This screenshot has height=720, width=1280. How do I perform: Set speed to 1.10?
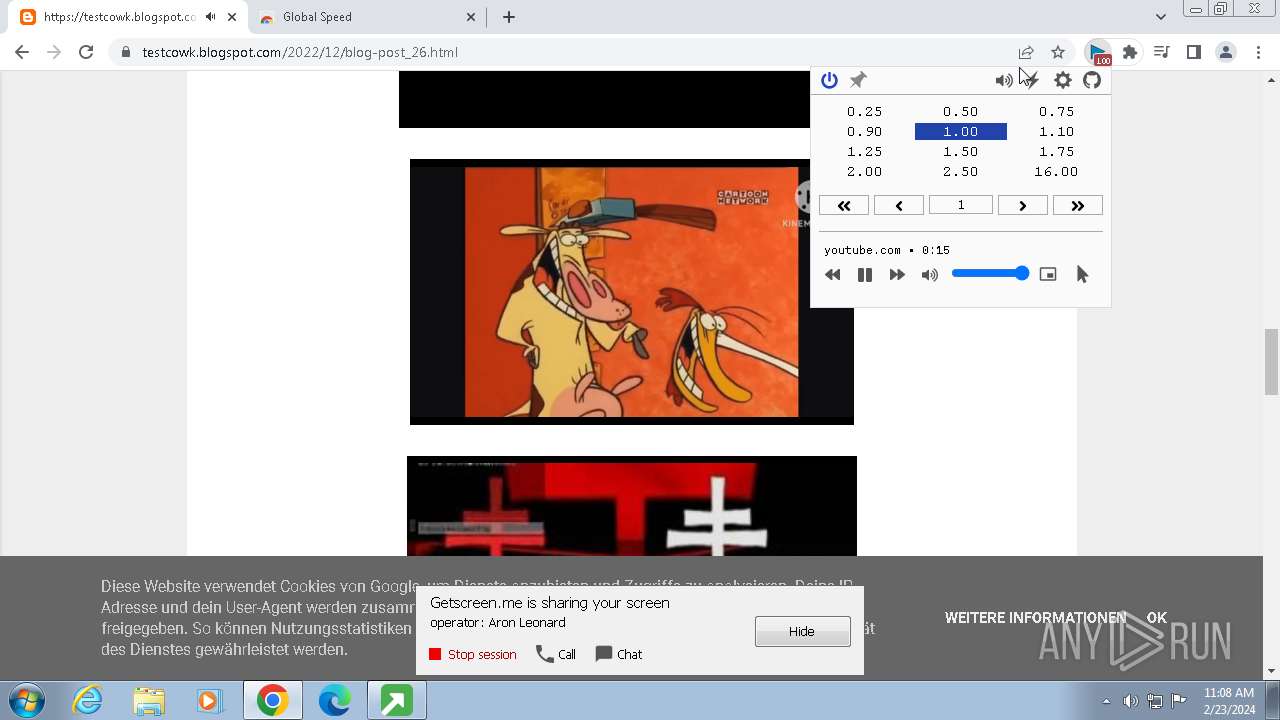[x=1057, y=131]
